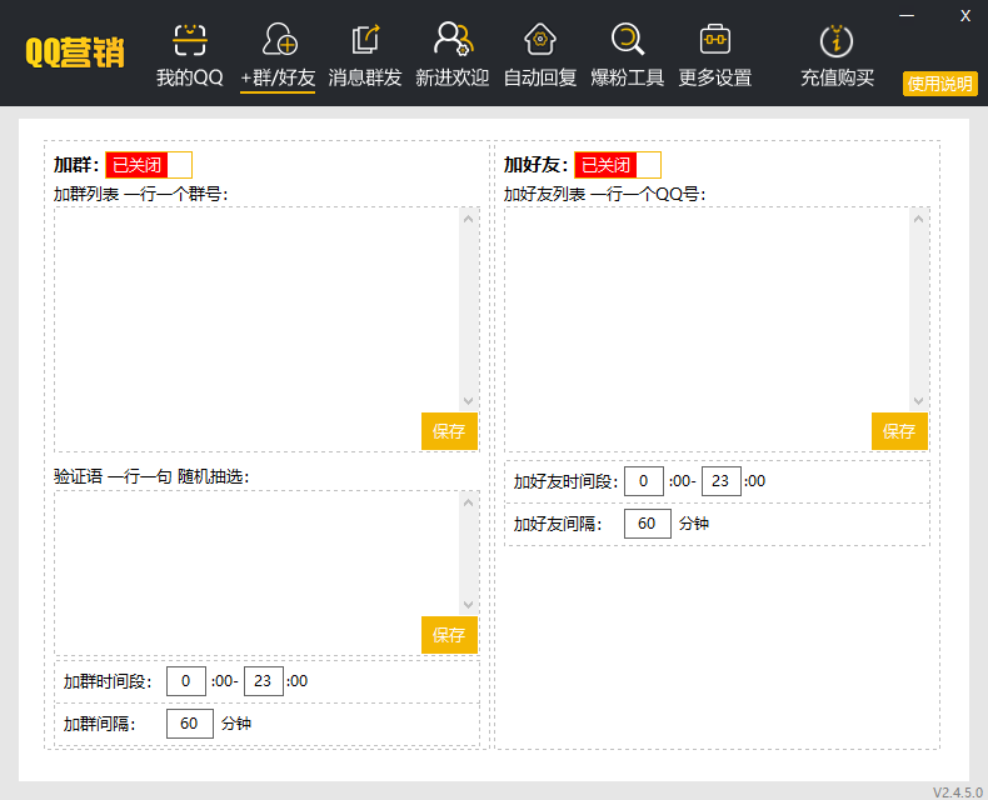988x800 pixels.
Task: Switch to the 自动回复 tab label
Action: (x=540, y=77)
